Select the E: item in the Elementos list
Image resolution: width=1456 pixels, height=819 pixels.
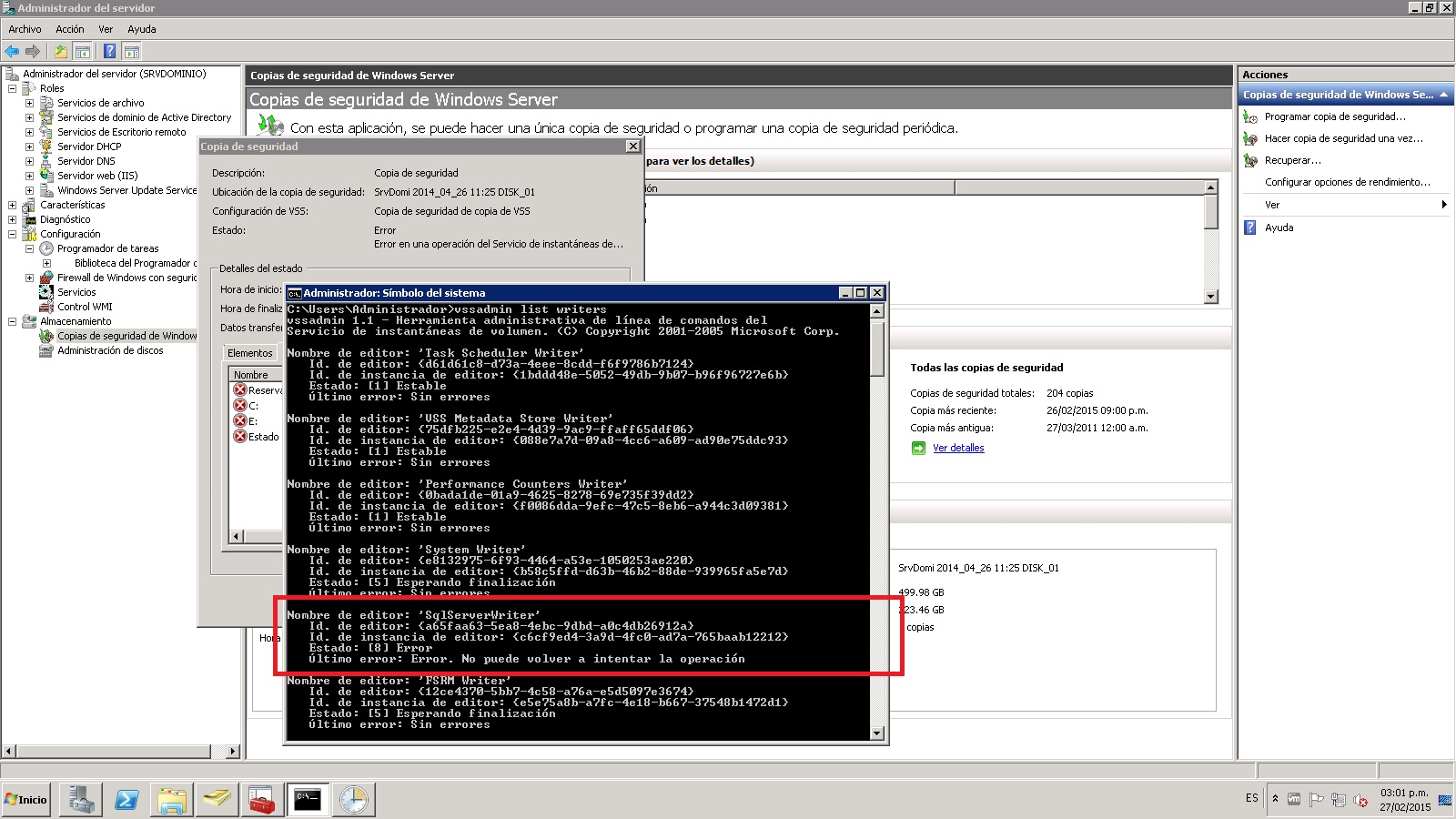click(x=253, y=421)
